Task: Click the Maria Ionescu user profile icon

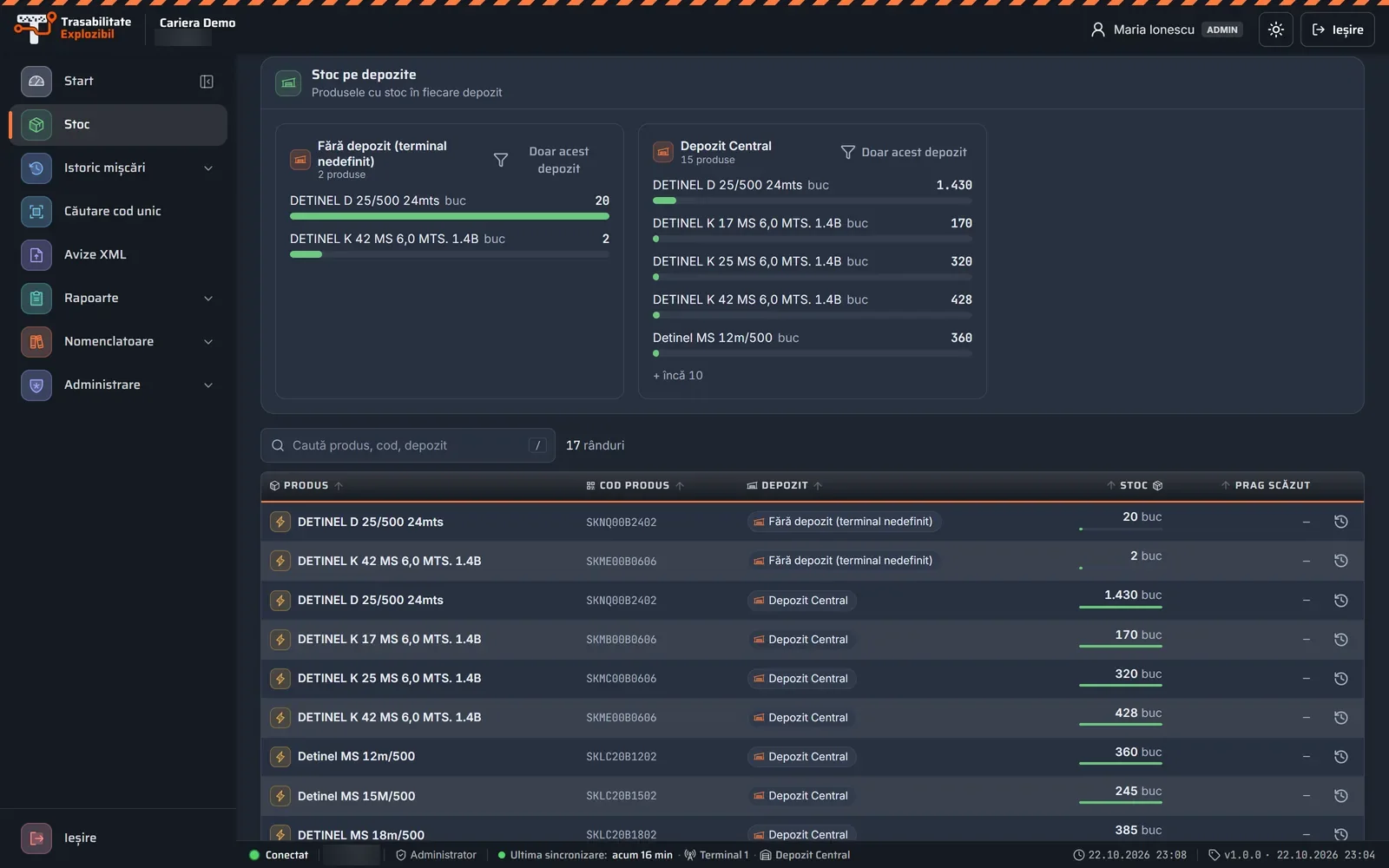Action: [x=1098, y=30]
